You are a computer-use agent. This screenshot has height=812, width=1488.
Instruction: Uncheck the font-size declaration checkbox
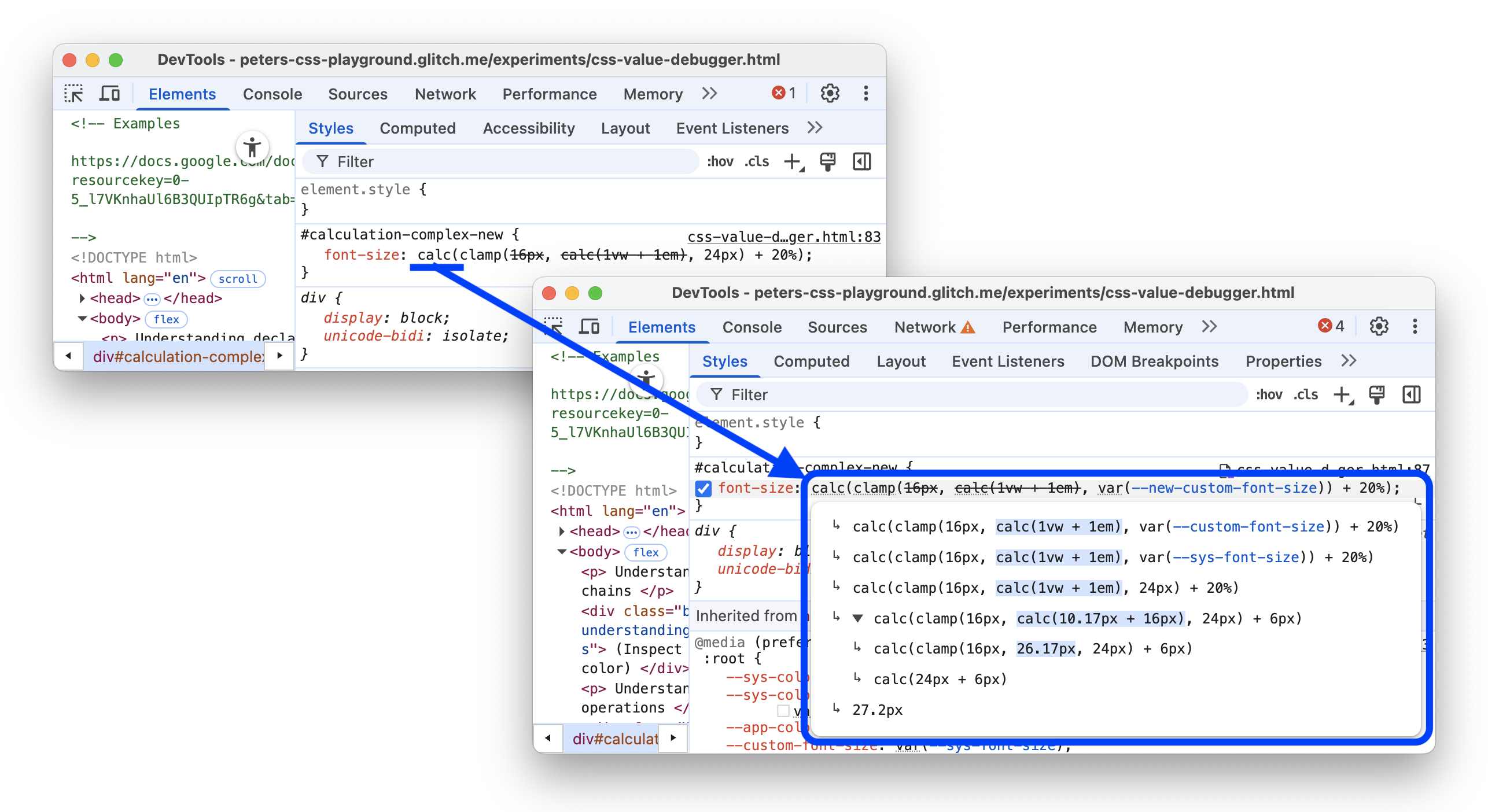[x=704, y=489]
